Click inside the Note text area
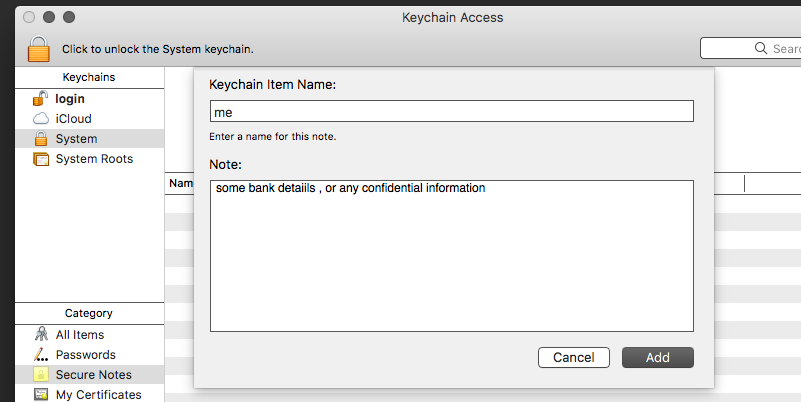 coord(451,260)
